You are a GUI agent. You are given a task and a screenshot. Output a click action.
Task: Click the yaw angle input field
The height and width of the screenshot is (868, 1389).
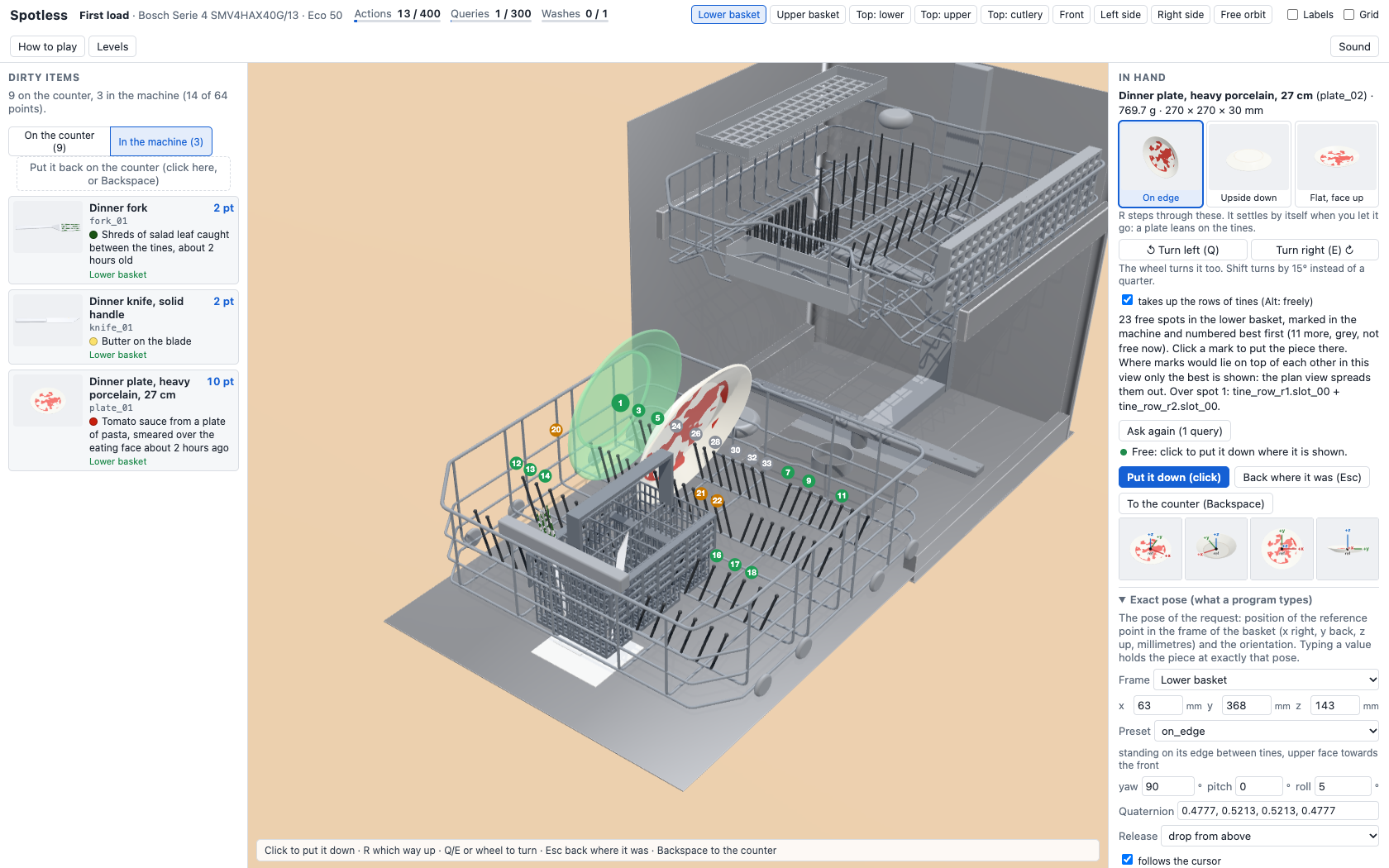[1167, 786]
